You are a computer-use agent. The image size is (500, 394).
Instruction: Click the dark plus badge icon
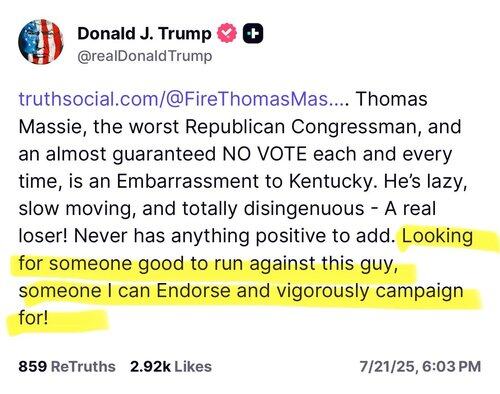(x=253, y=34)
